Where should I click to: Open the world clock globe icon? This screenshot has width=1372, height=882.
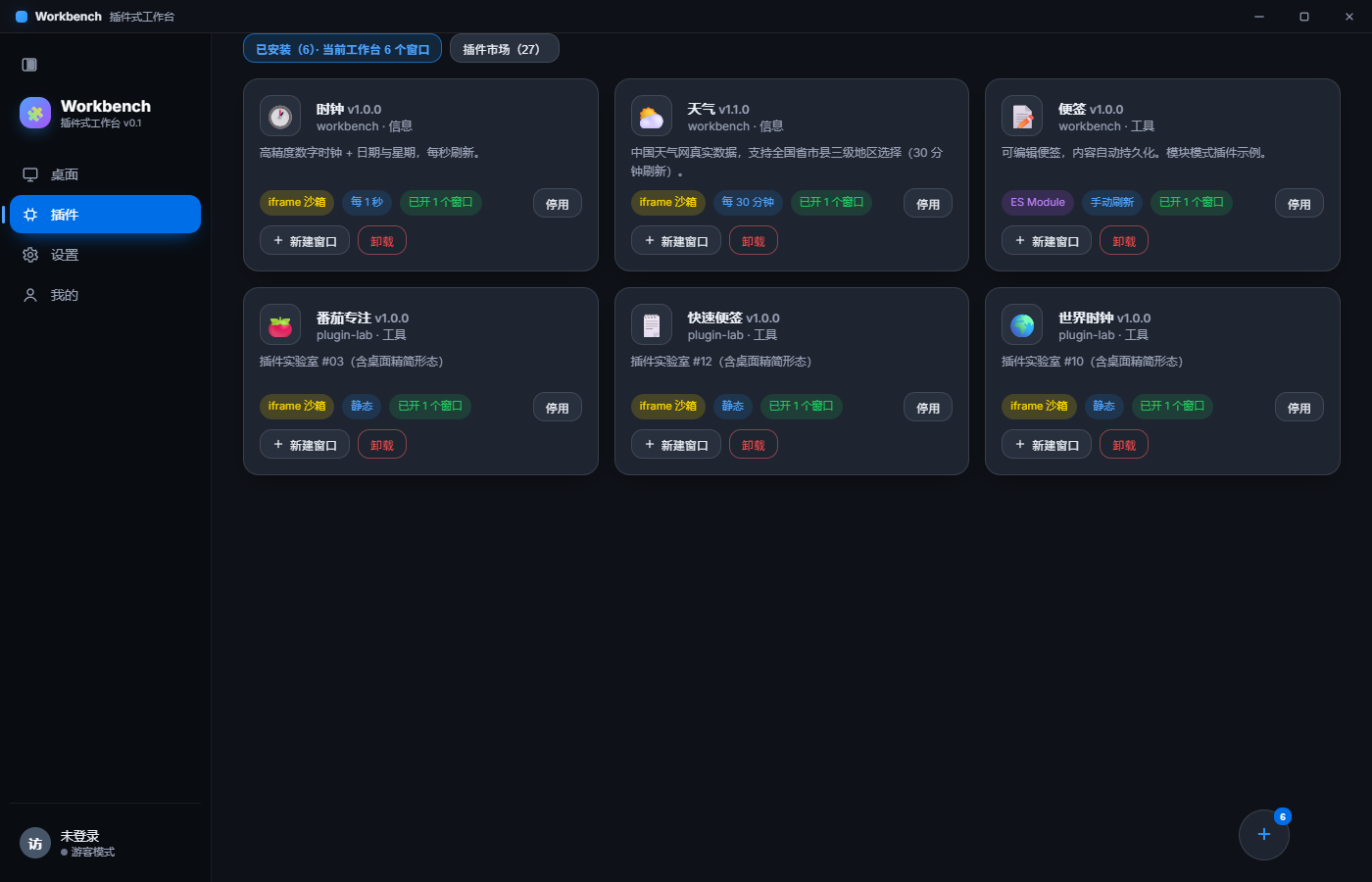[1022, 325]
